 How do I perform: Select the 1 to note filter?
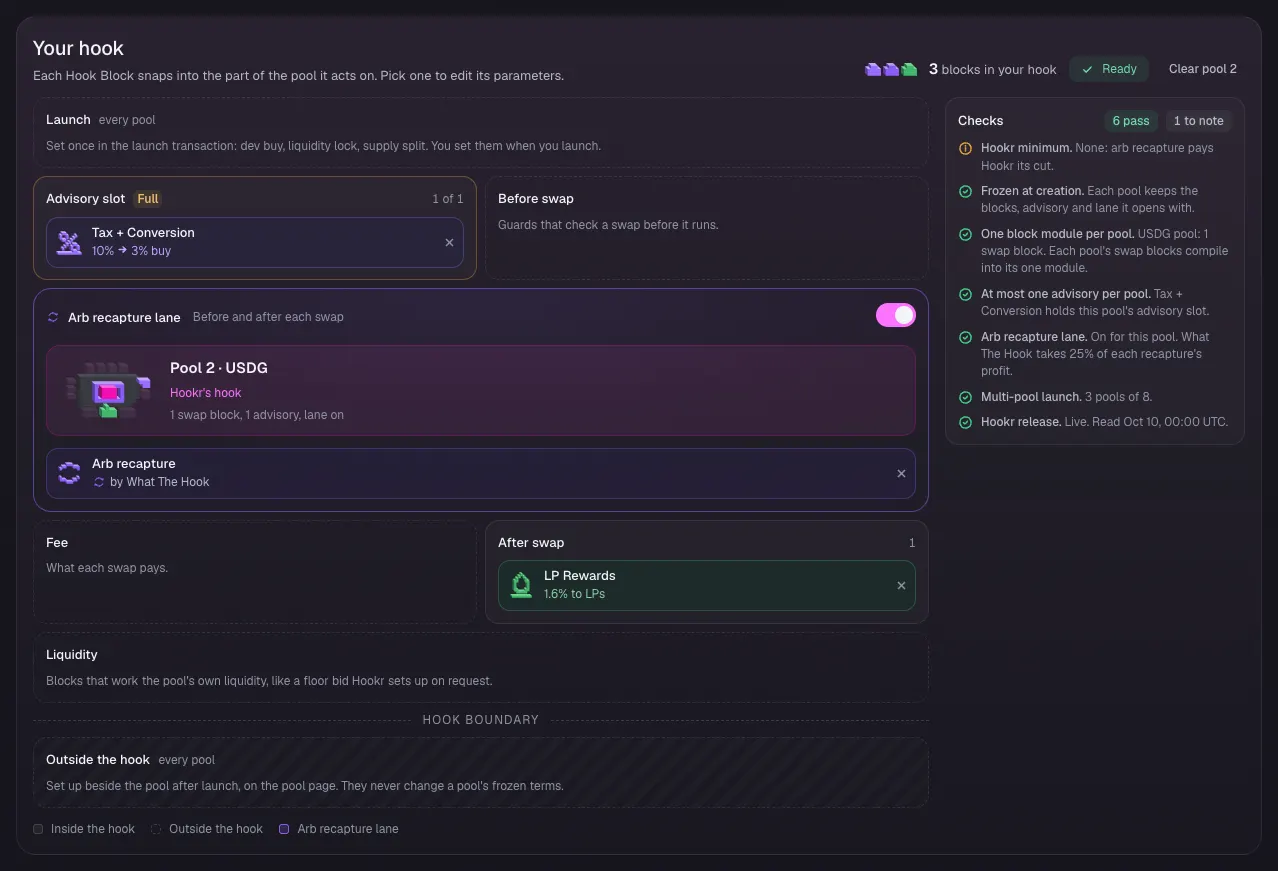pyautogui.click(x=1198, y=121)
